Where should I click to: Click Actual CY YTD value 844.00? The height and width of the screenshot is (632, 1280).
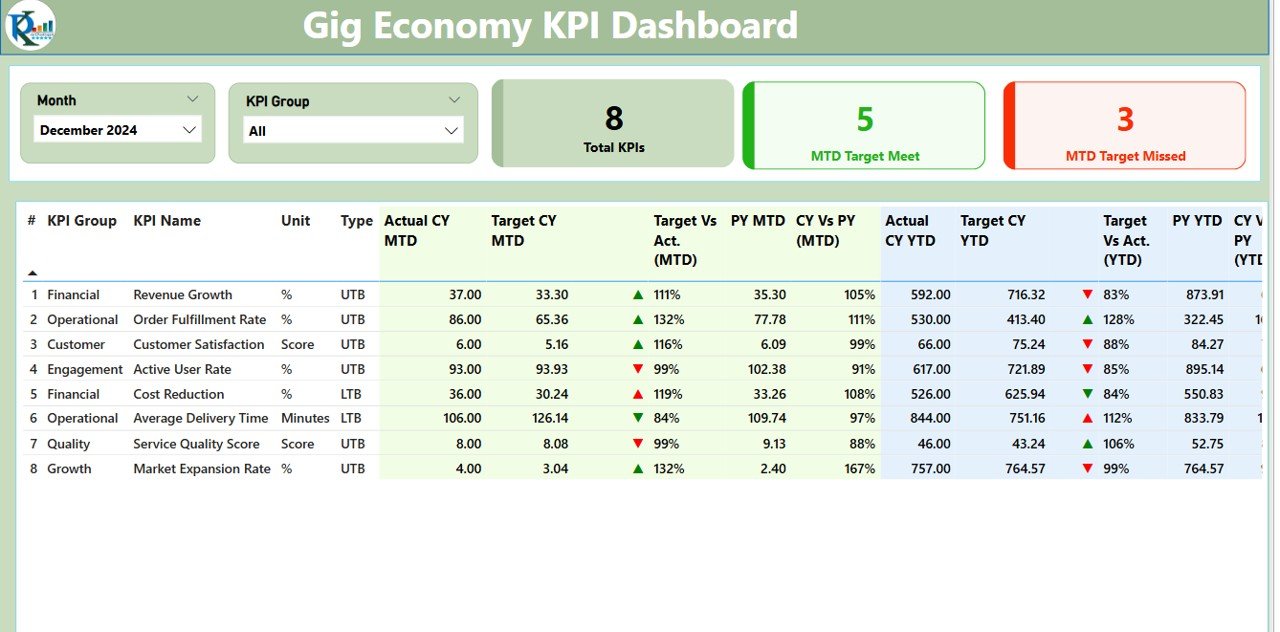coord(930,418)
